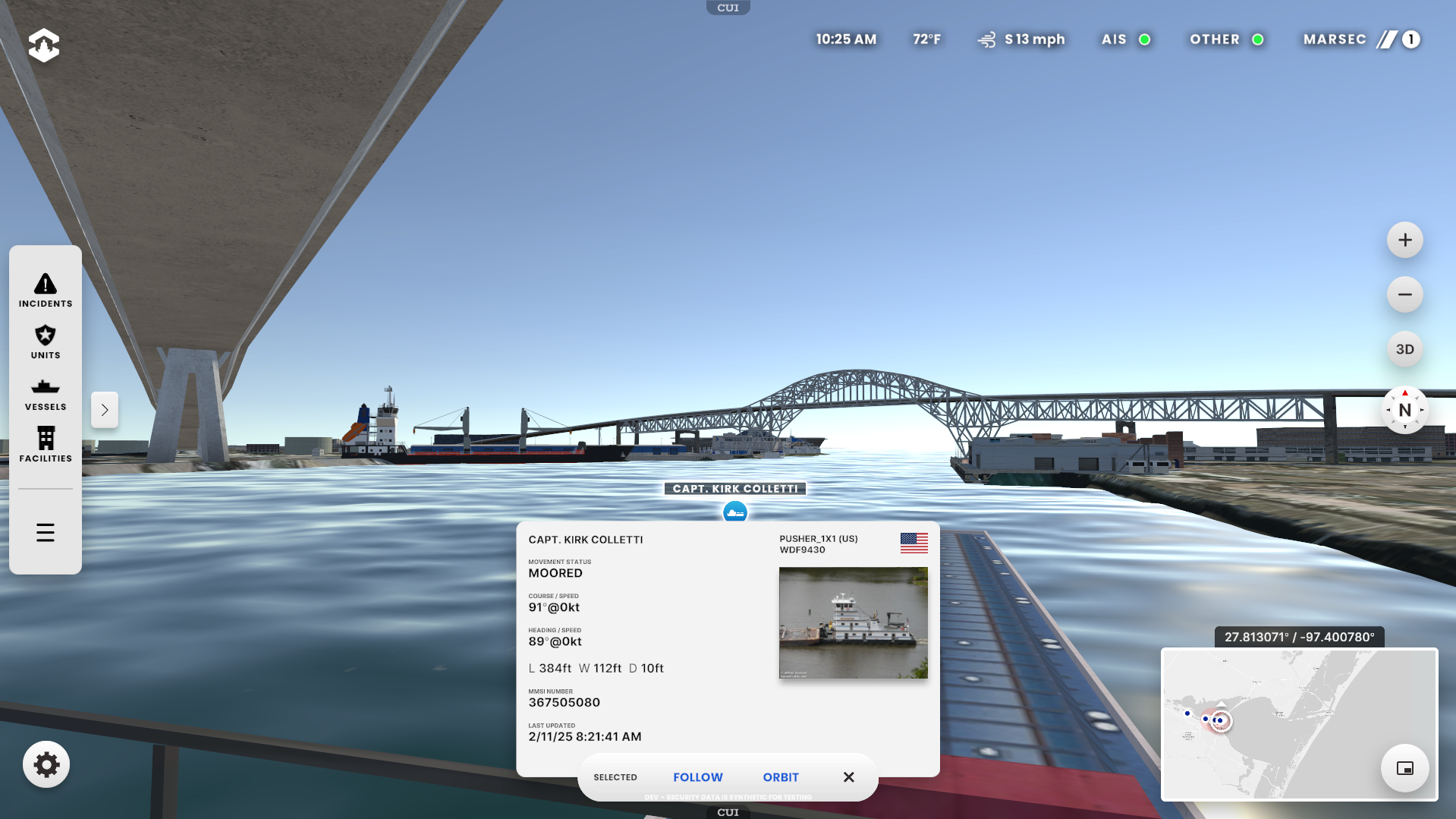View the PUSHER_1X1 vessel thumbnail photo
The width and height of the screenshot is (1456, 819).
point(853,622)
